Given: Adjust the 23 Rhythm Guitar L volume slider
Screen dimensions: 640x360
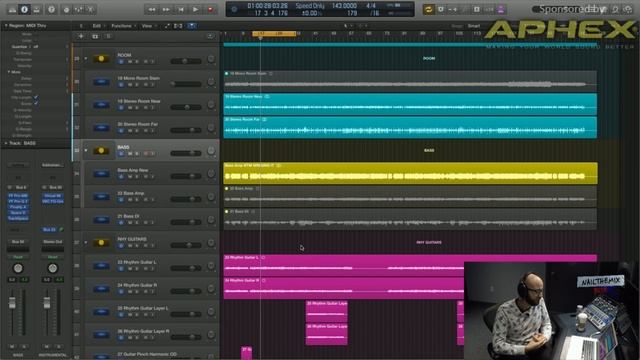Looking at the screenshot, I should [186, 268].
